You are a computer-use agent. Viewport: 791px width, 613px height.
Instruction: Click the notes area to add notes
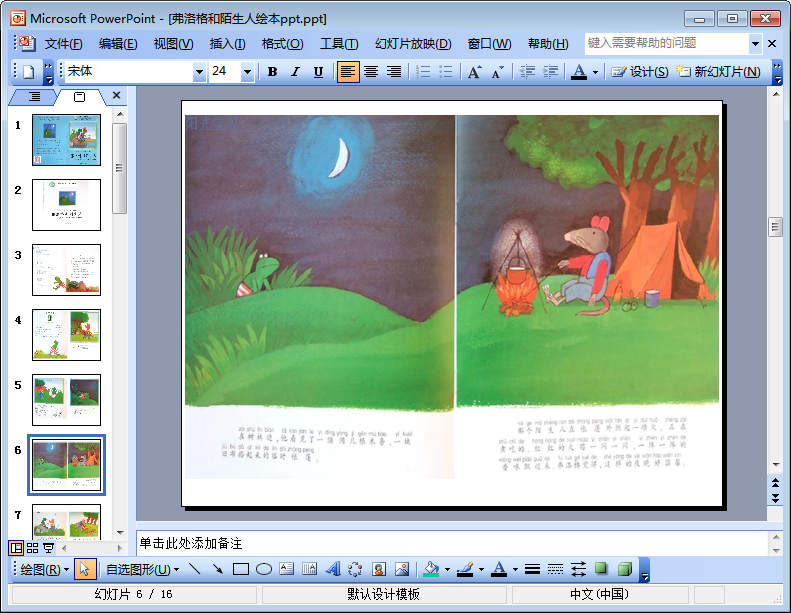click(452, 543)
